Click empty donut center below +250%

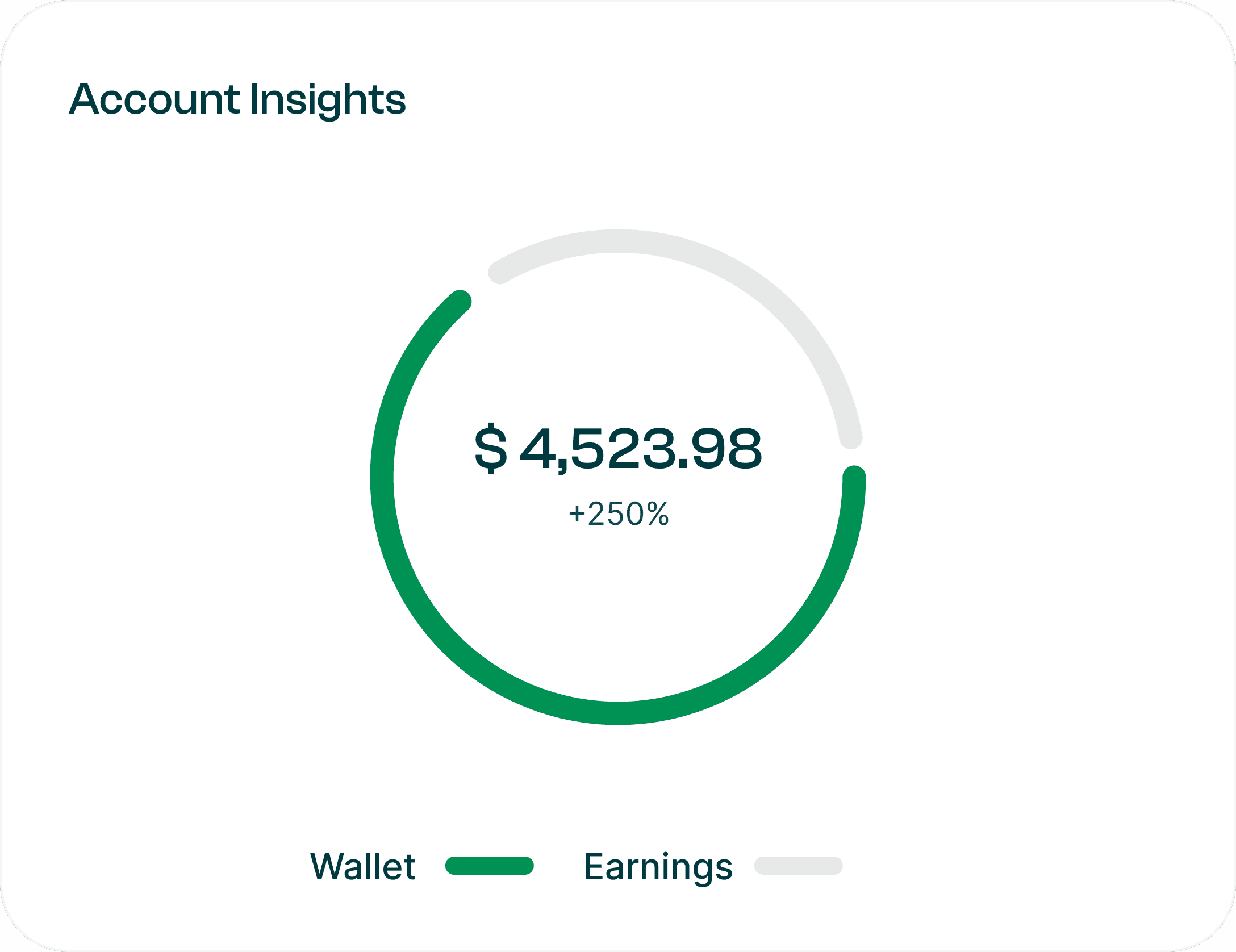(618, 602)
